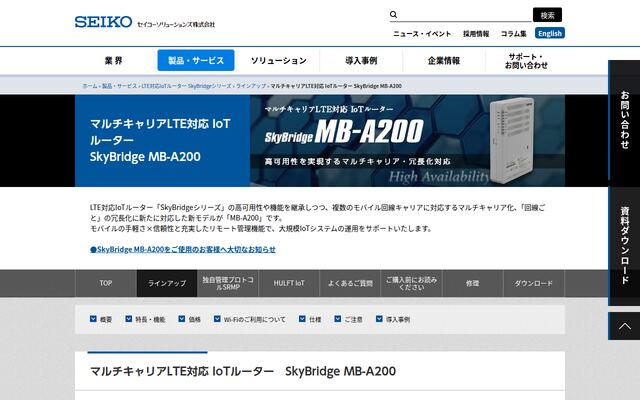Open the サポート・お問い合わせ navigation menu
The width and height of the screenshot is (640, 400).
coord(526,61)
